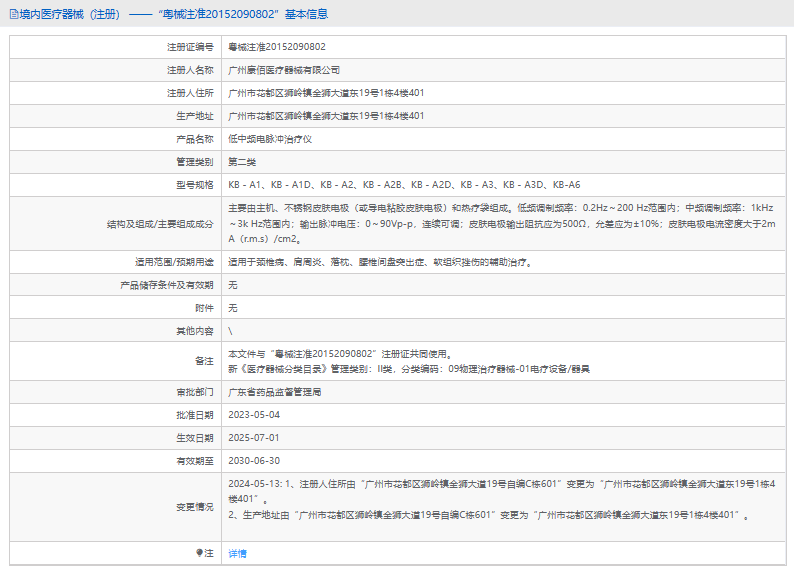Click the 注册人名称 label
The height and width of the screenshot is (571, 794).
coord(190,70)
